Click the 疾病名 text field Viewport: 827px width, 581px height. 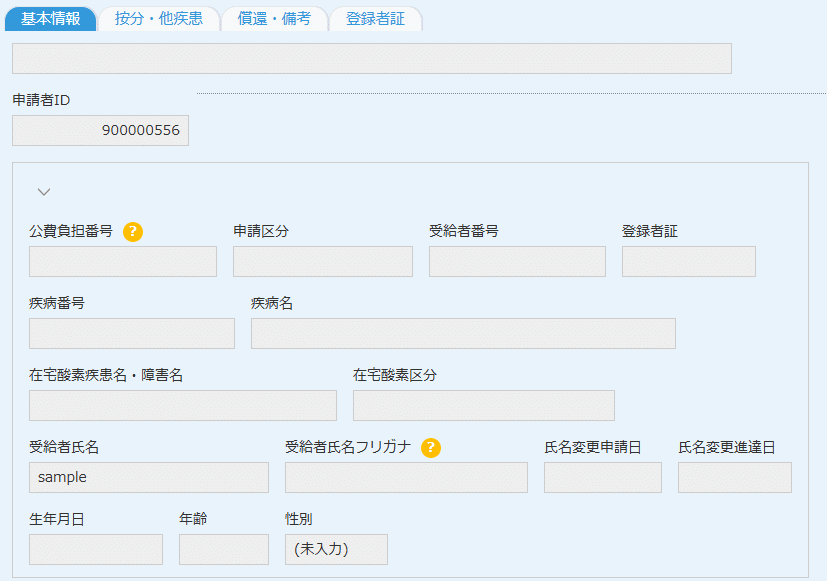[x=463, y=334]
